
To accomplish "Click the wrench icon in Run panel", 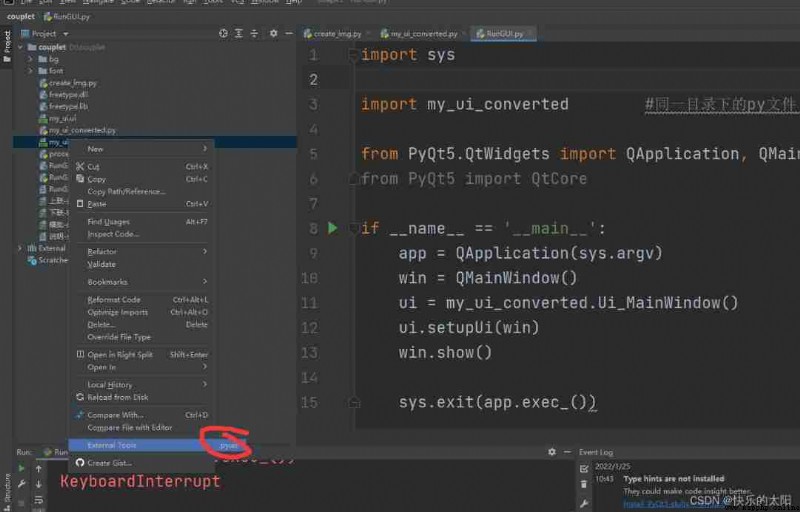I will [21, 484].
